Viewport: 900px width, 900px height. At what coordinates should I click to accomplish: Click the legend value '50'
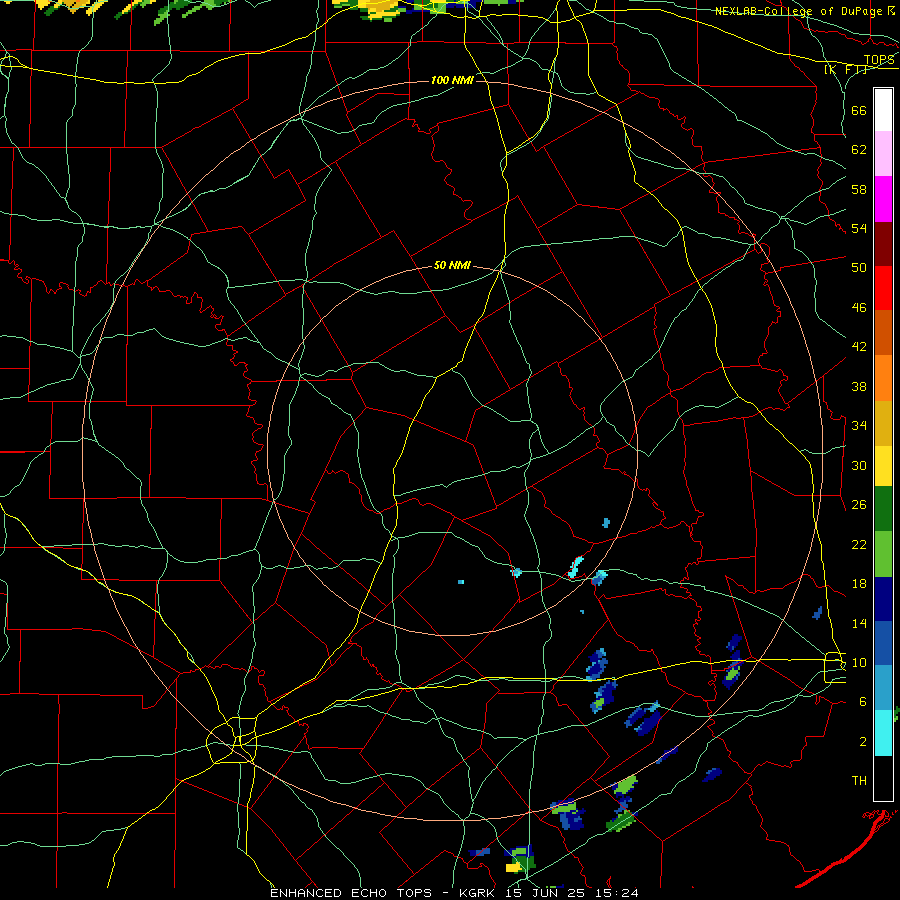click(x=859, y=268)
